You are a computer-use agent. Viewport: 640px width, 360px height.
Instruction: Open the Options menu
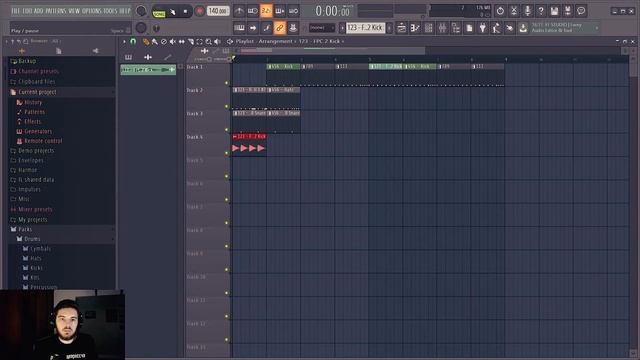tap(92, 11)
